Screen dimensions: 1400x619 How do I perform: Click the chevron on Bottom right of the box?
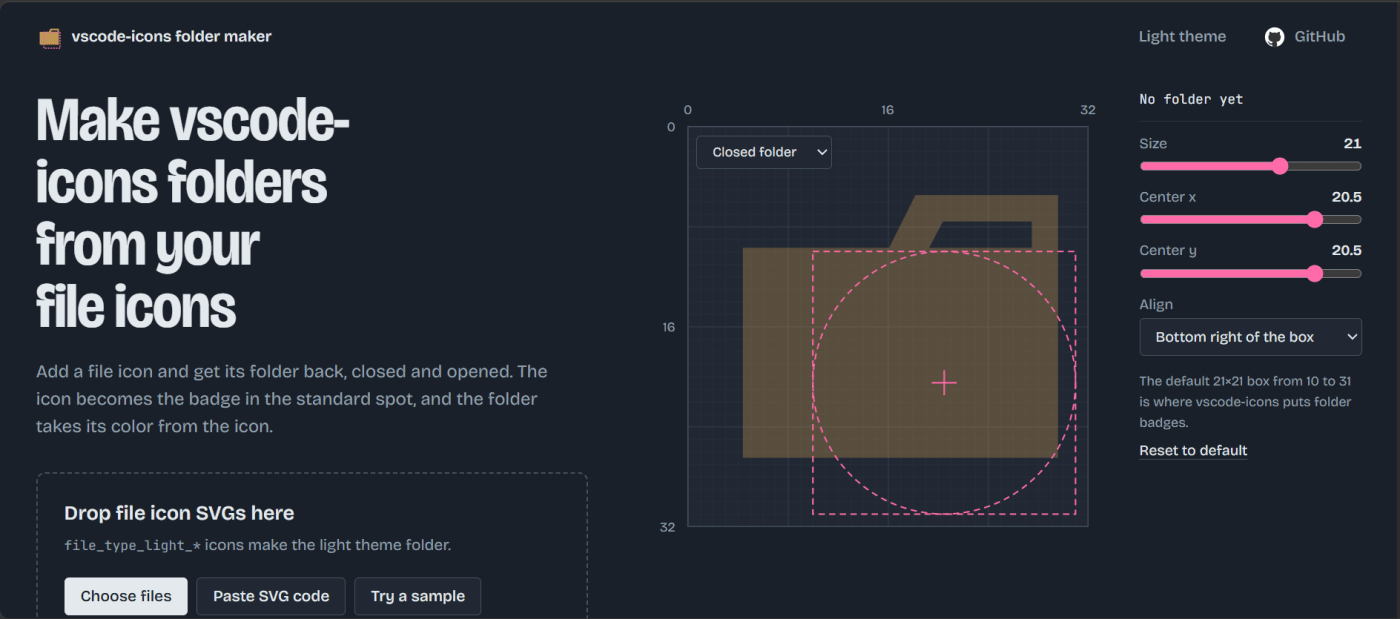click(x=1352, y=337)
